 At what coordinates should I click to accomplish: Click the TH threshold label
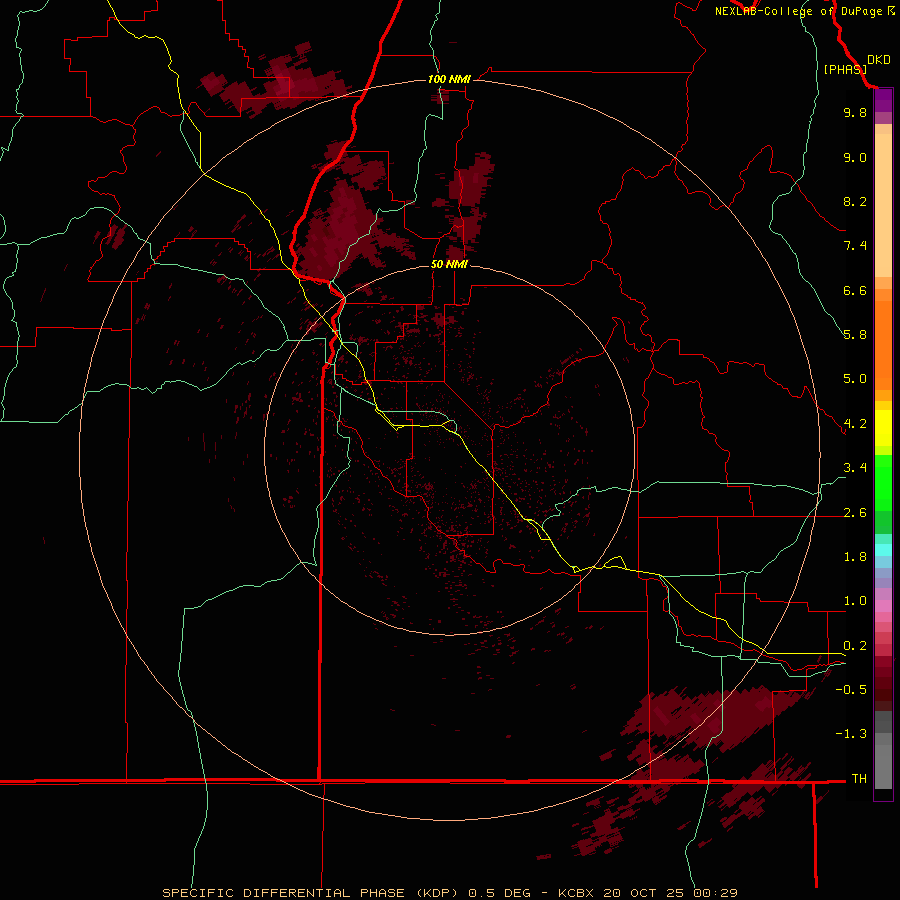tap(859, 779)
